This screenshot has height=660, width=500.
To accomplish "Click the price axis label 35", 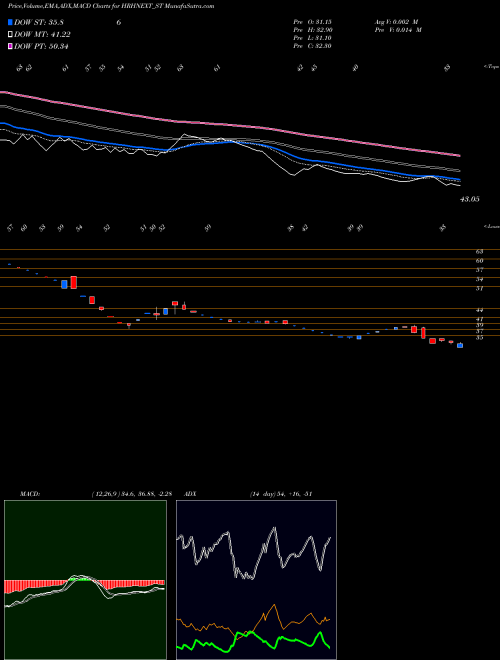I will coord(479,338).
